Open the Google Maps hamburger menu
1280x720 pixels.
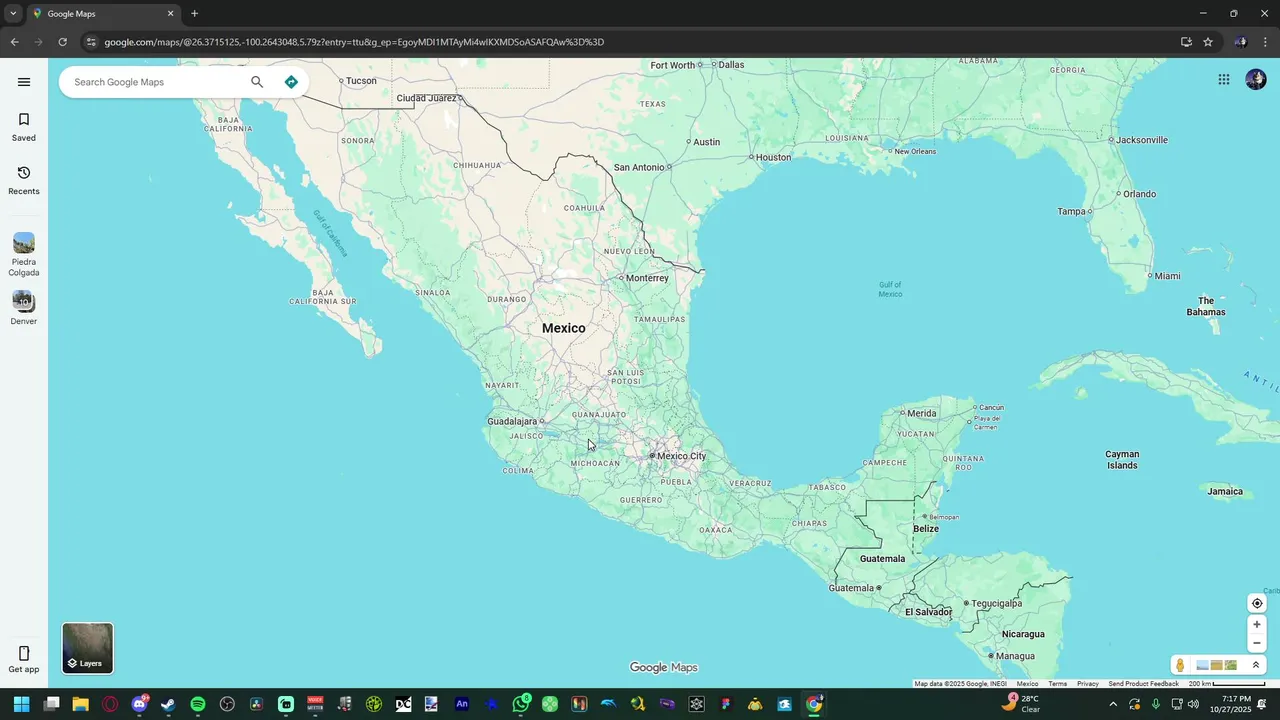click(24, 82)
